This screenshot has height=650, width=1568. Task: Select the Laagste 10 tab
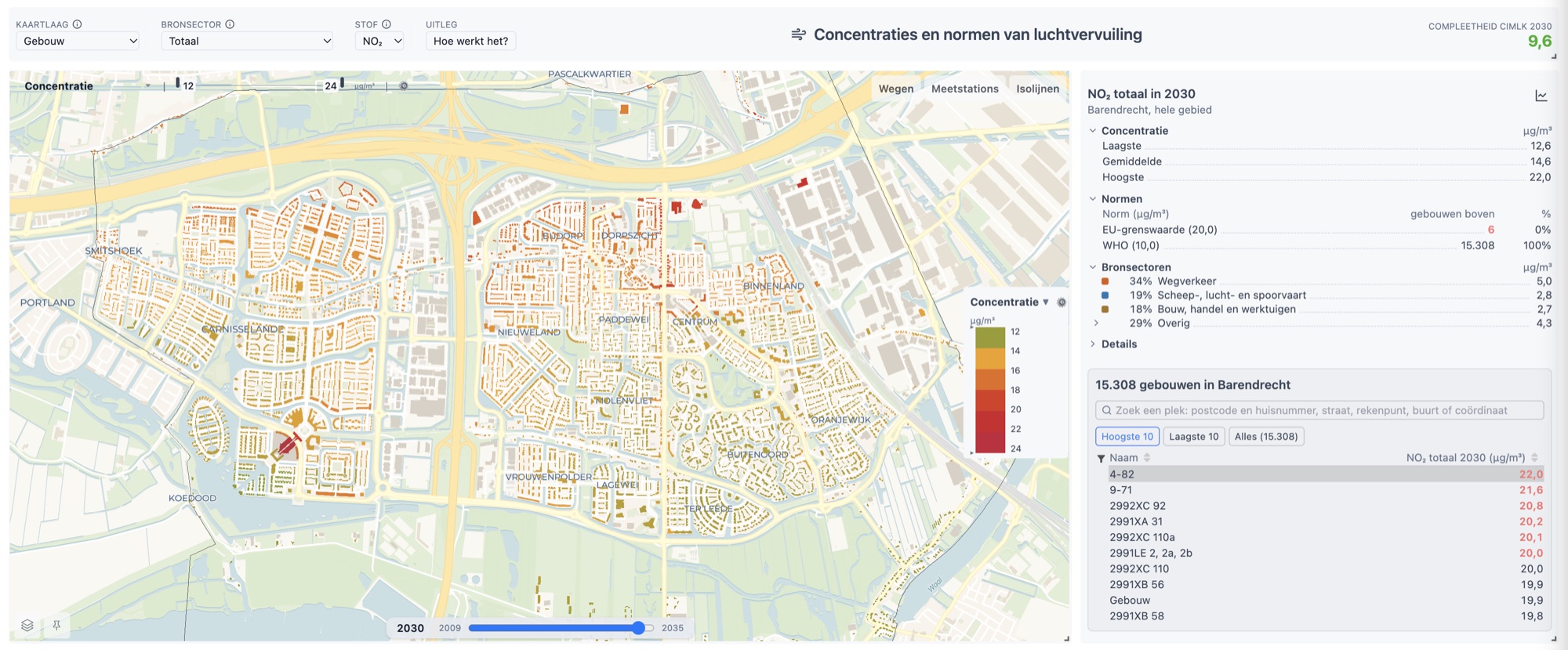[x=1193, y=437]
